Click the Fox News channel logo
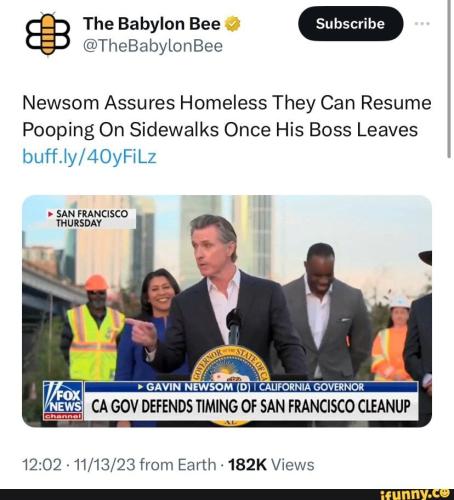454x500 pixels. 63,400
